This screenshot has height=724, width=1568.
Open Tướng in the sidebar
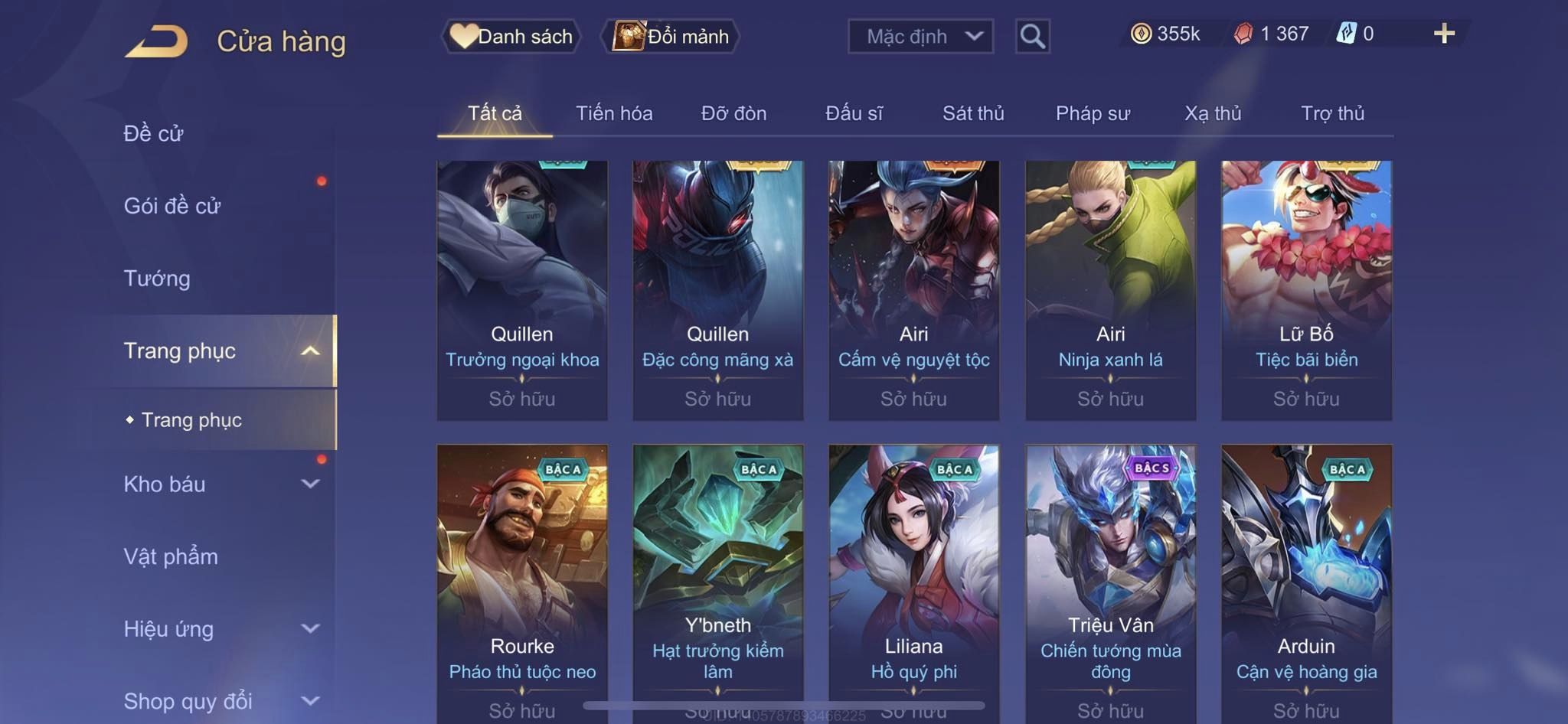[x=157, y=279]
